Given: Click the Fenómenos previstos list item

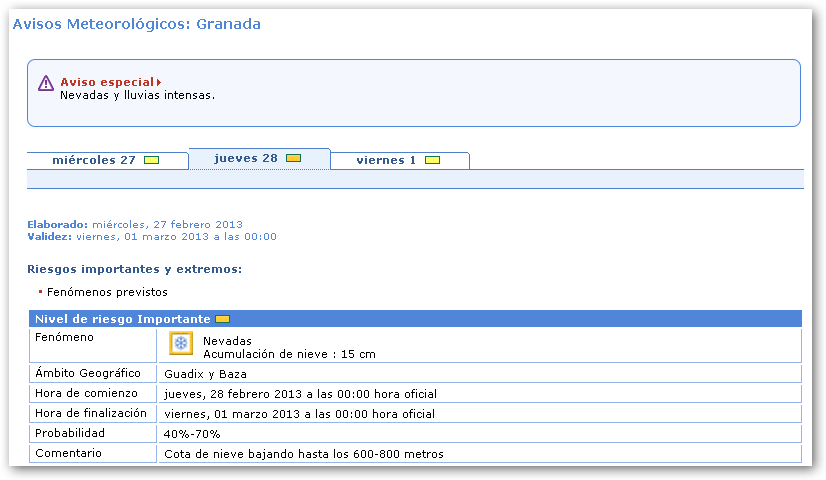Looking at the screenshot, I should [x=107, y=292].
